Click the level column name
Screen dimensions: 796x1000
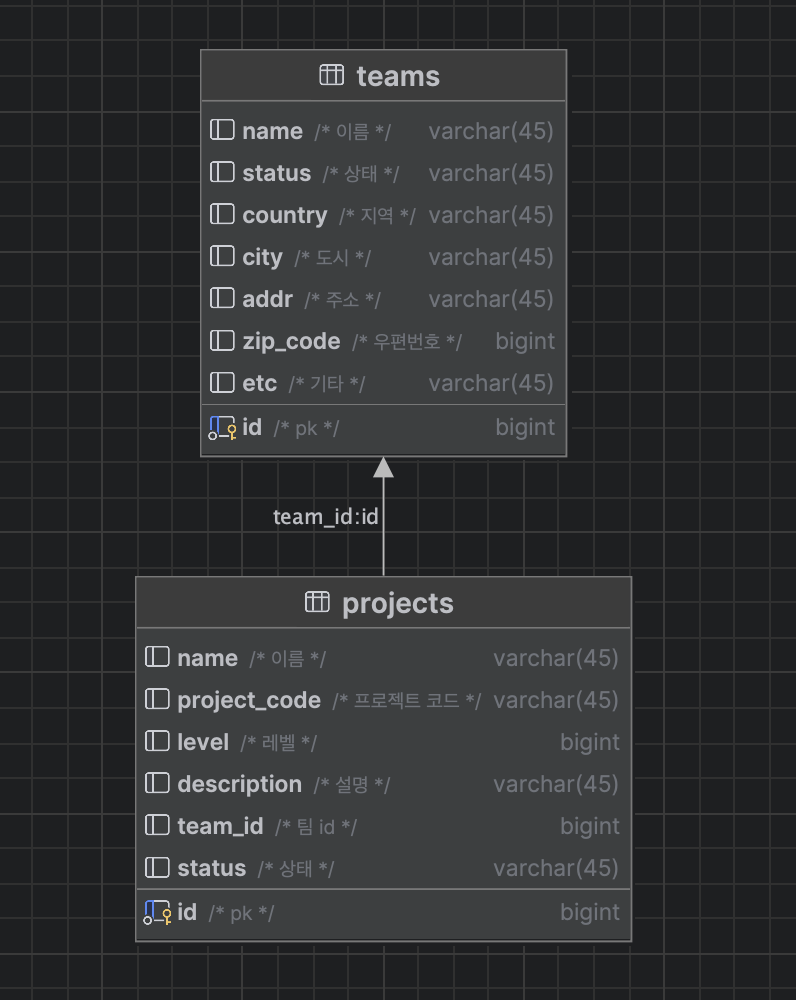point(203,742)
